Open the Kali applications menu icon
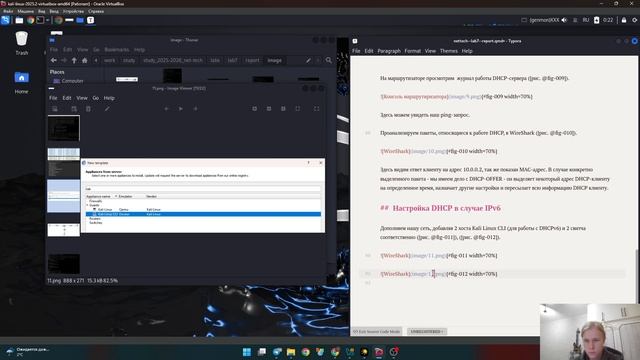Screen dimensions: 640x360 pyautogui.click(x=5, y=20)
